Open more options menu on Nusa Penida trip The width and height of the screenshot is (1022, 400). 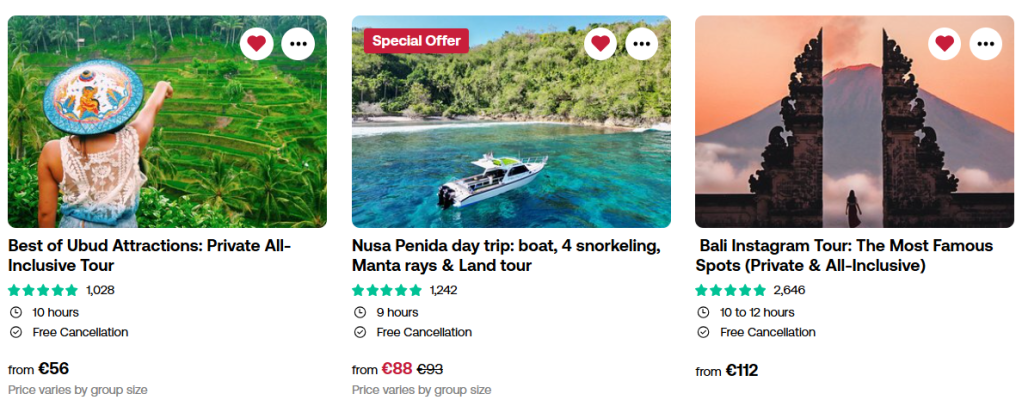[642, 43]
